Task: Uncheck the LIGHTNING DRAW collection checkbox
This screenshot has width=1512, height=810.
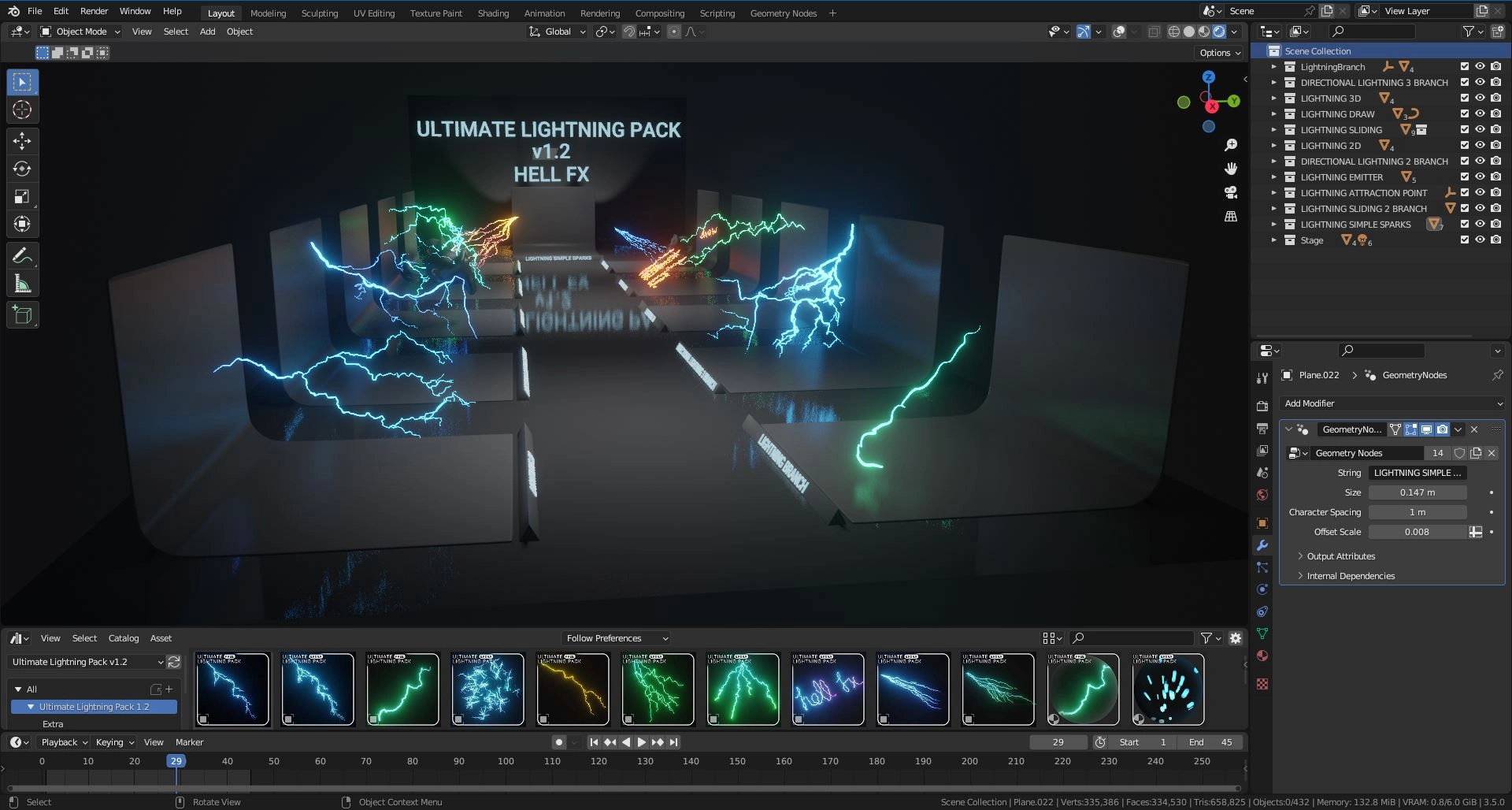Action: coord(1465,114)
